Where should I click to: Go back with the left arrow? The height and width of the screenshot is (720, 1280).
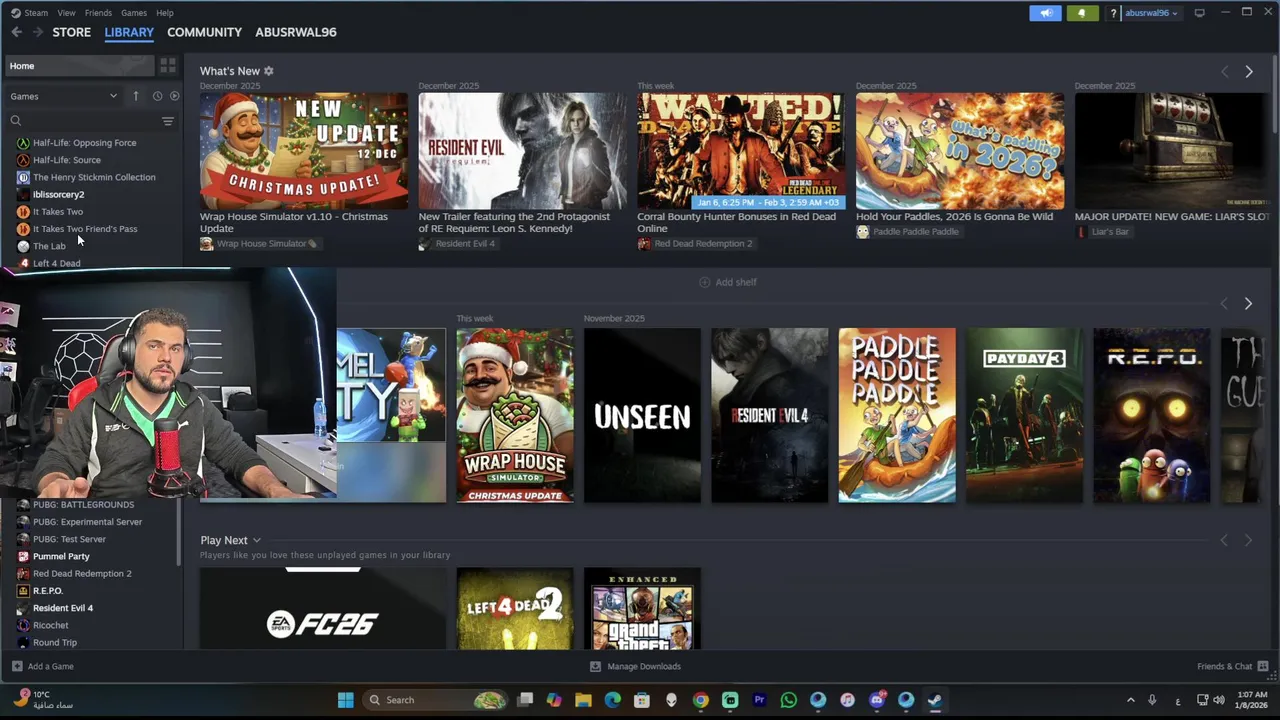tap(16, 32)
